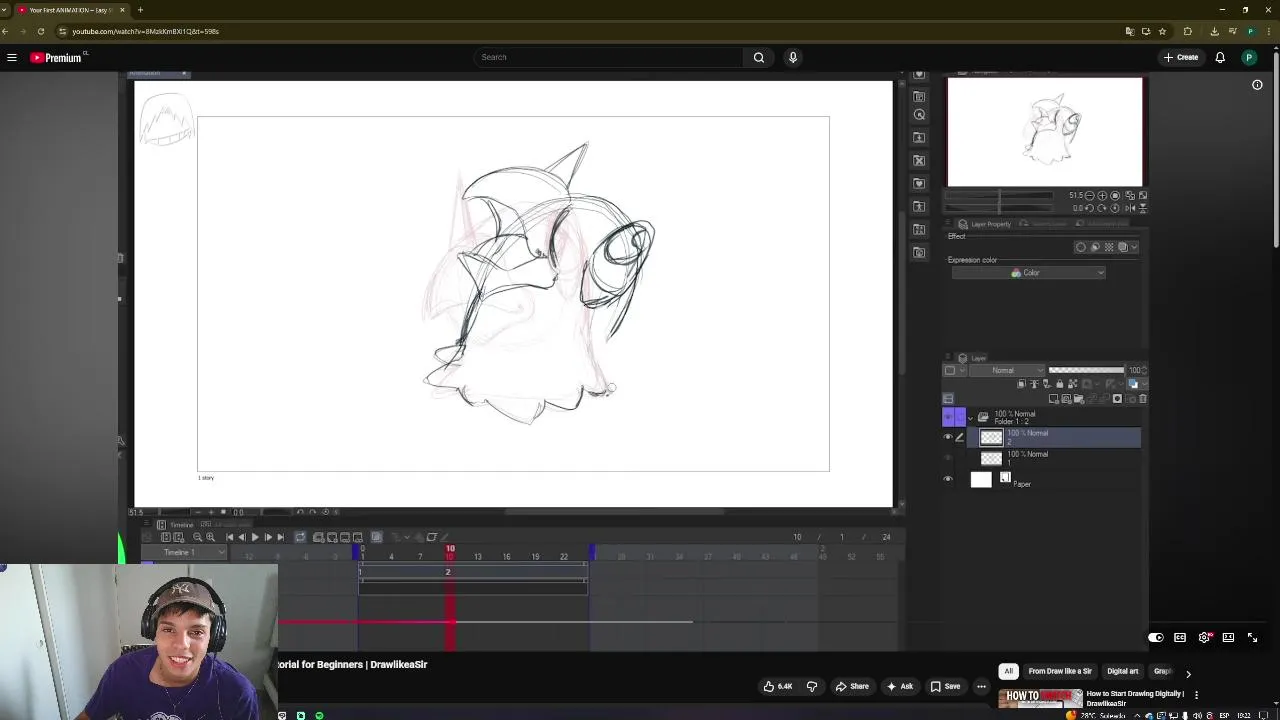Click navigator zoom out icon
This screenshot has width=1280, height=720.
coord(1090,196)
